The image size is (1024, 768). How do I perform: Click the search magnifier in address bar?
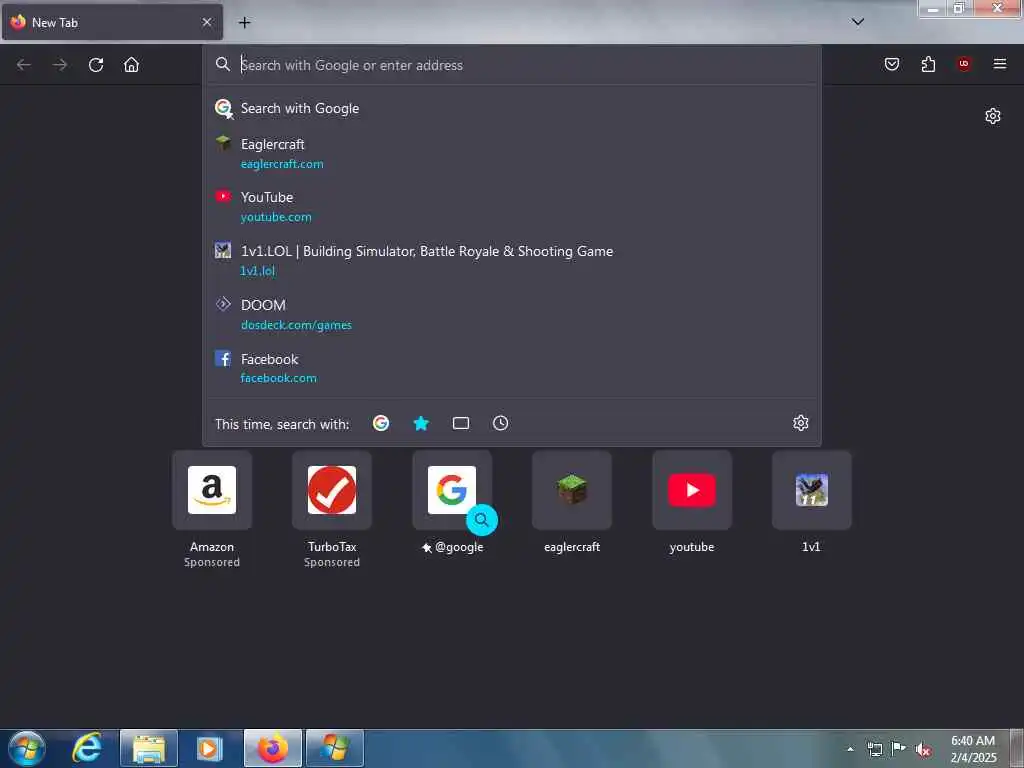[x=223, y=64]
